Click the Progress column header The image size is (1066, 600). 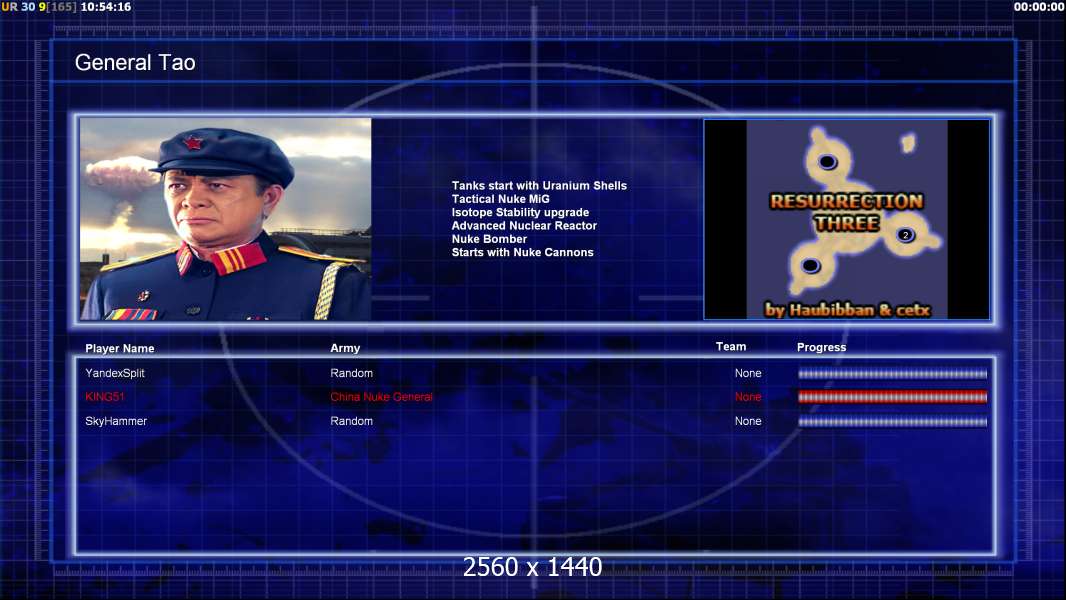pos(821,347)
